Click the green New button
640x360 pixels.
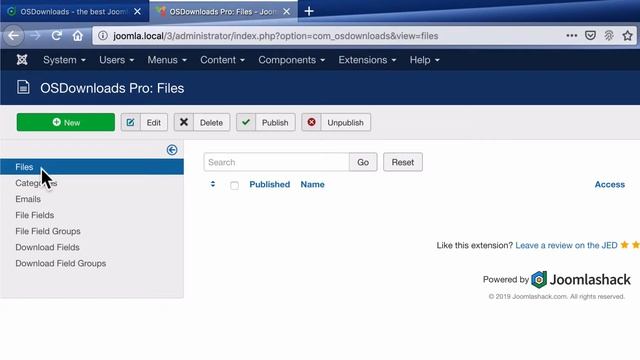[66, 122]
